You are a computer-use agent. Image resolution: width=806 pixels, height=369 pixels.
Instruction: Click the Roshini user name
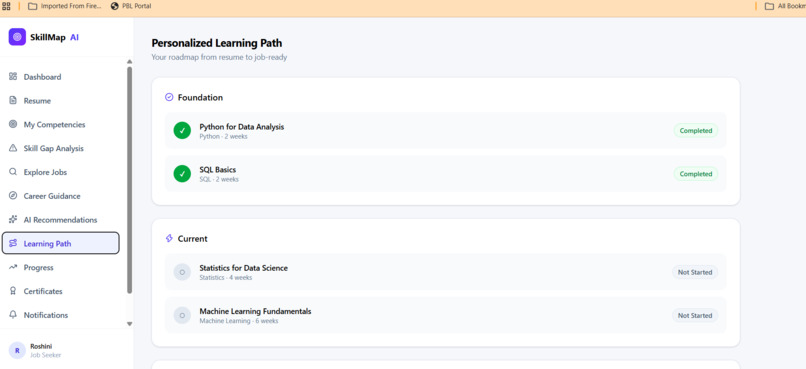tap(41, 346)
